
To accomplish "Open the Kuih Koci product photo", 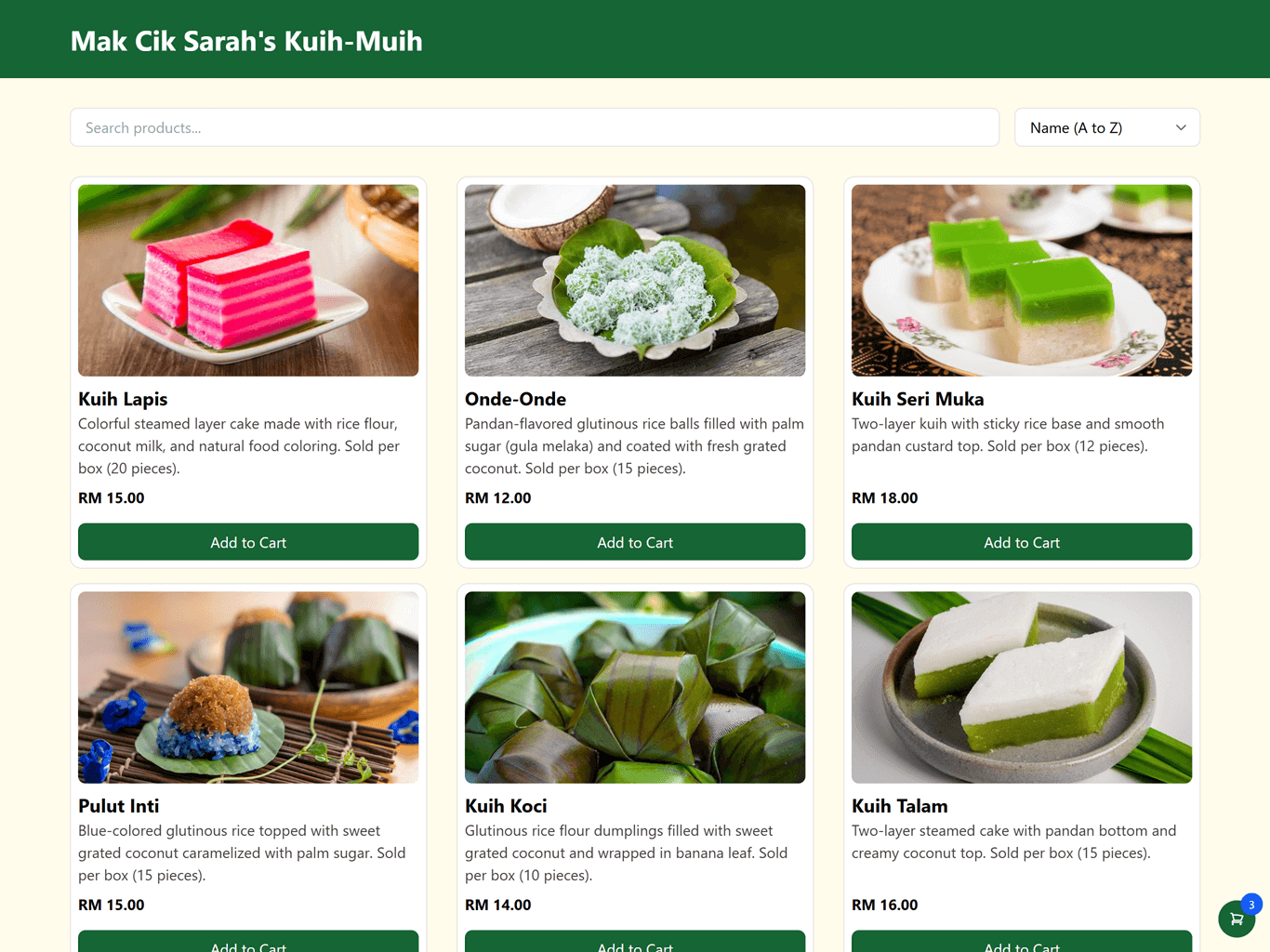I will [635, 688].
